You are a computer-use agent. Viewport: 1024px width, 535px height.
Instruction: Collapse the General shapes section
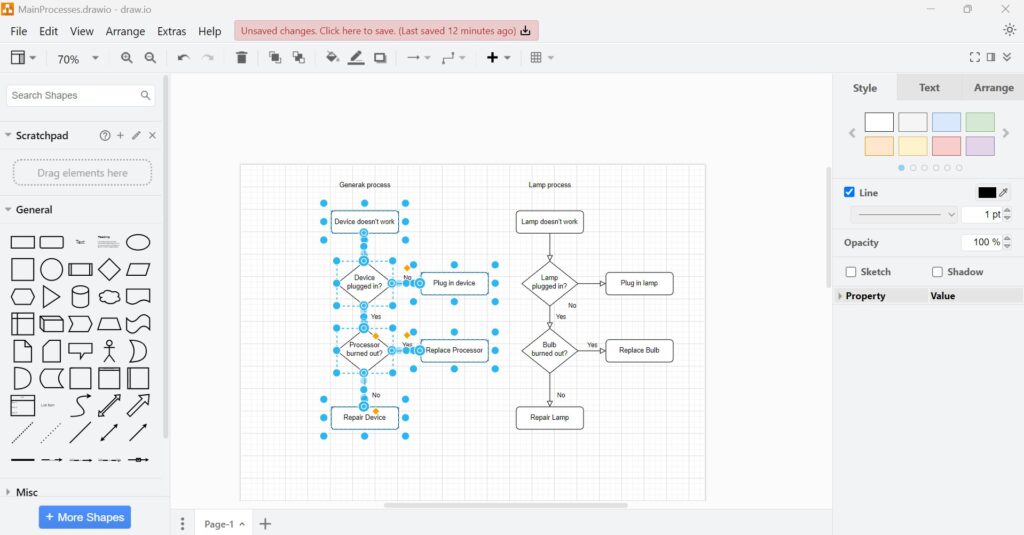click(34, 210)
